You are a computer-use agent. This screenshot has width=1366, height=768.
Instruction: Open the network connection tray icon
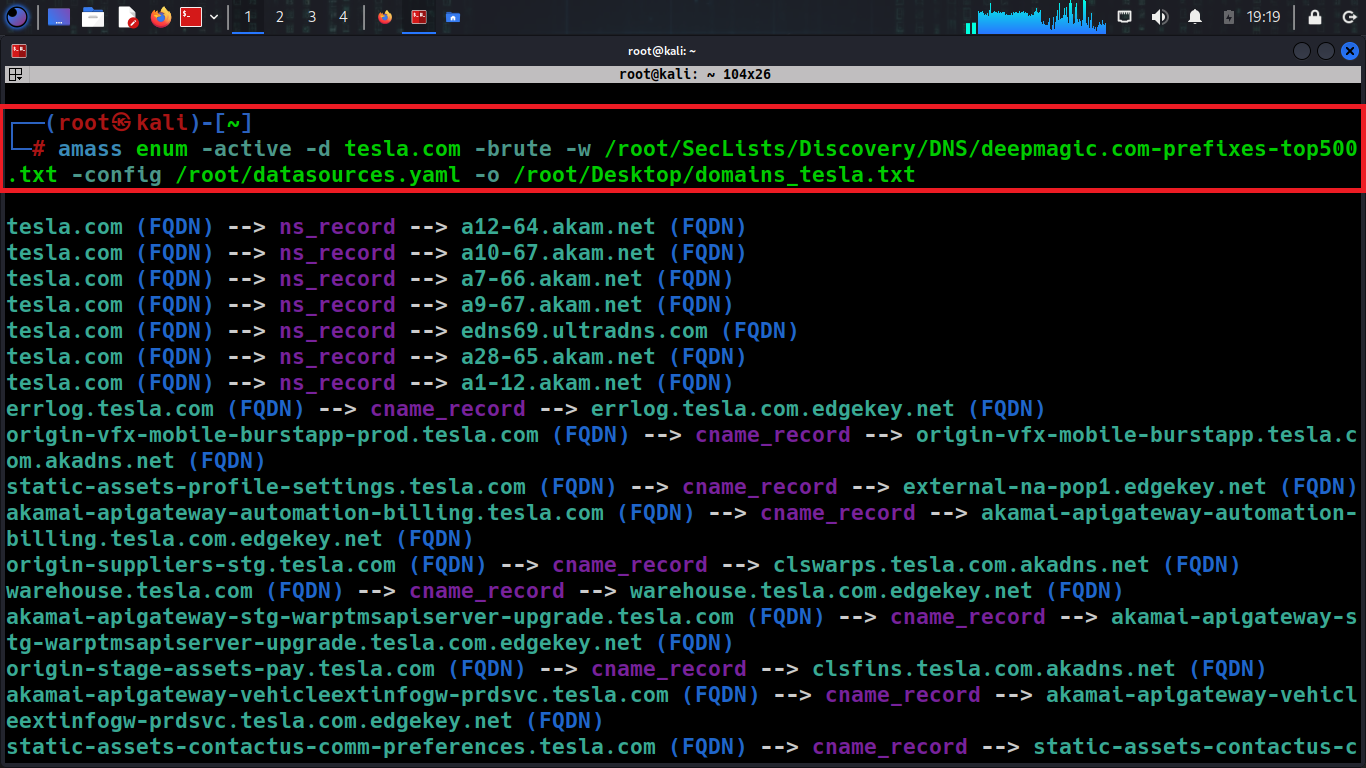tap(1125, 17)
